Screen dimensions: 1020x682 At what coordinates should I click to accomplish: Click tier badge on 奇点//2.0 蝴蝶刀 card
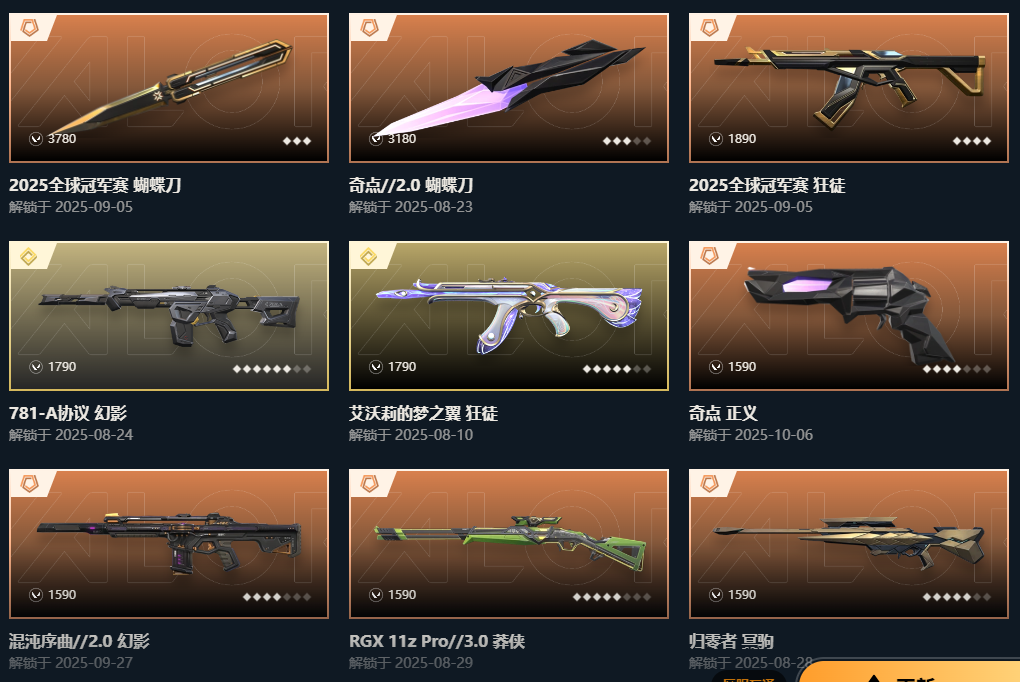pyautogui.click(x=369, y=27)
